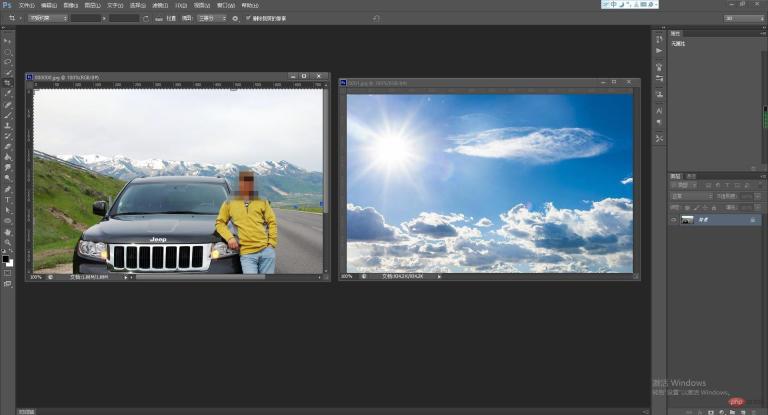Select the Move tool in the toolbox
The height and width of the screenshot is (415, 768).
pyautogui.click(x=7, y=41)
